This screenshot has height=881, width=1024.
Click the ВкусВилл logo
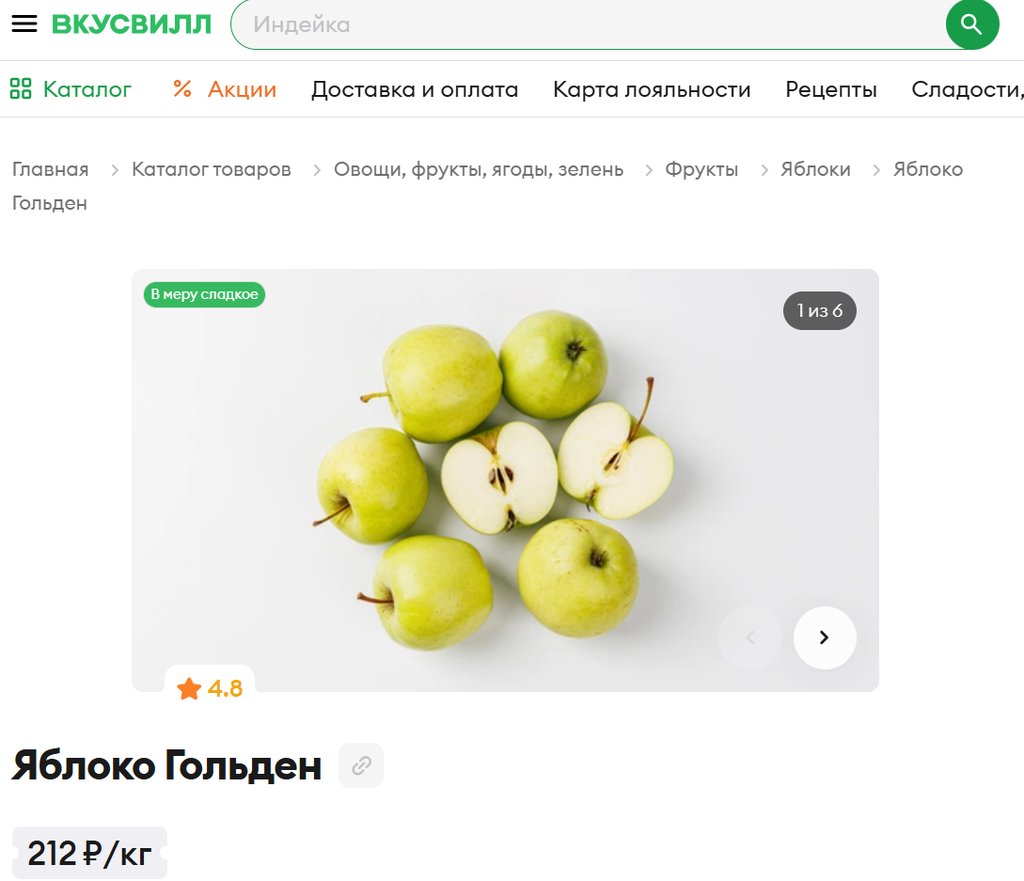click(x=131, y=24)
